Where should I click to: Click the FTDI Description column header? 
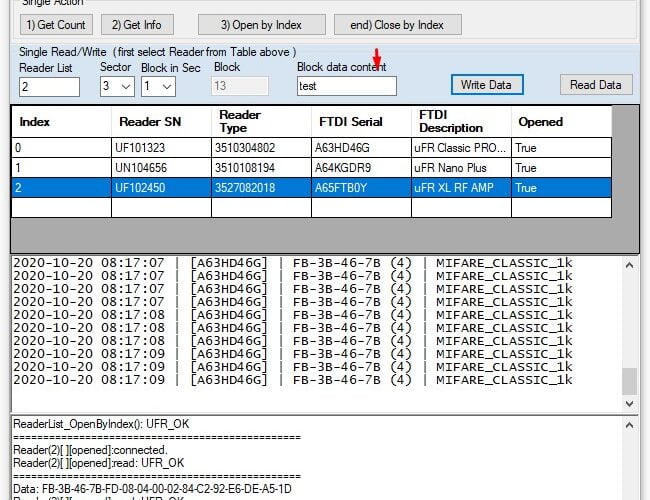point(461,121)
